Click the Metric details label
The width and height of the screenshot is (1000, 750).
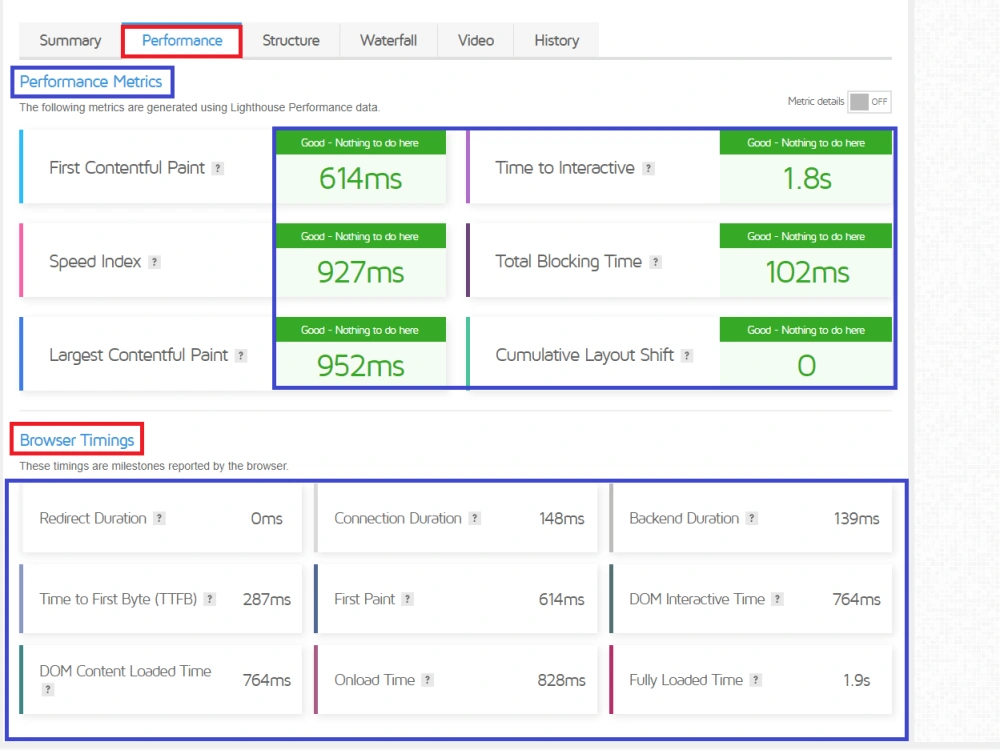[816, 101]
